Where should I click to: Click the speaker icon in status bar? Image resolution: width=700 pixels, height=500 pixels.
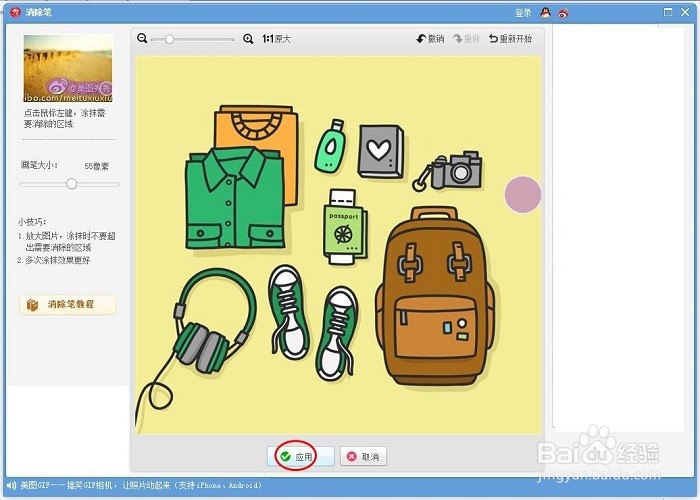click(x=12, y=485)
